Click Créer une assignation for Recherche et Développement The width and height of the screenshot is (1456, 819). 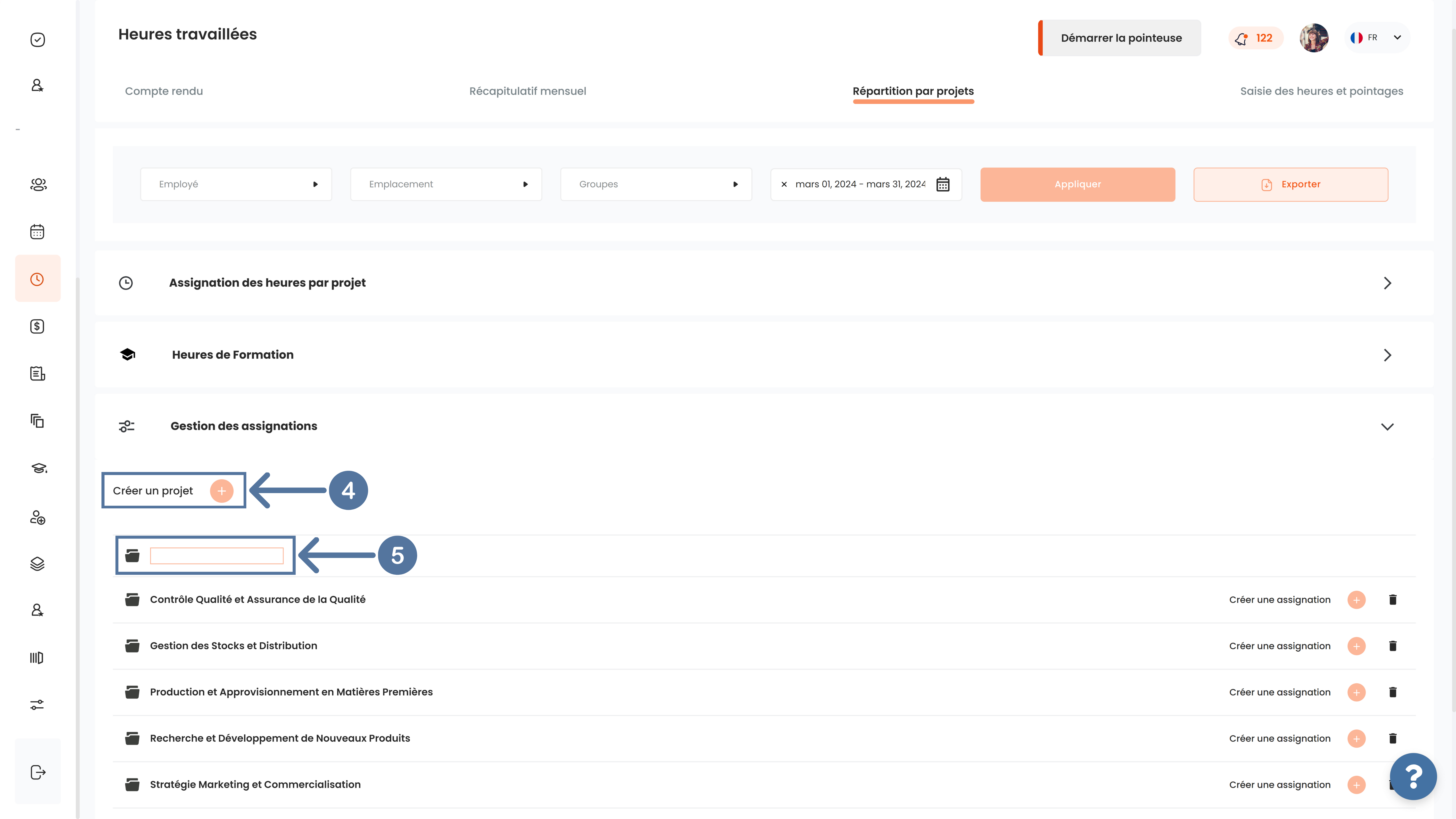pyautogui.click(x=1280, y=739)
